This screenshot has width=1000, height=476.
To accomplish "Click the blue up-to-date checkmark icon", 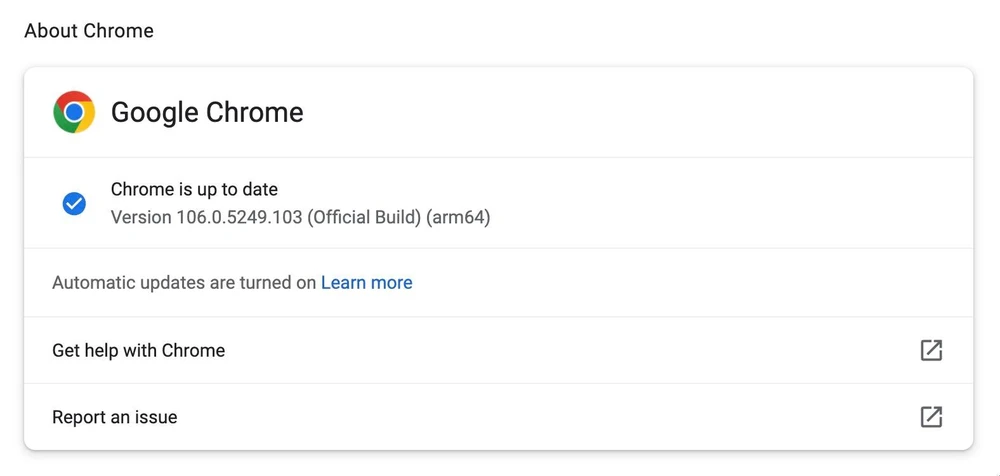I will tap(74, 204).
